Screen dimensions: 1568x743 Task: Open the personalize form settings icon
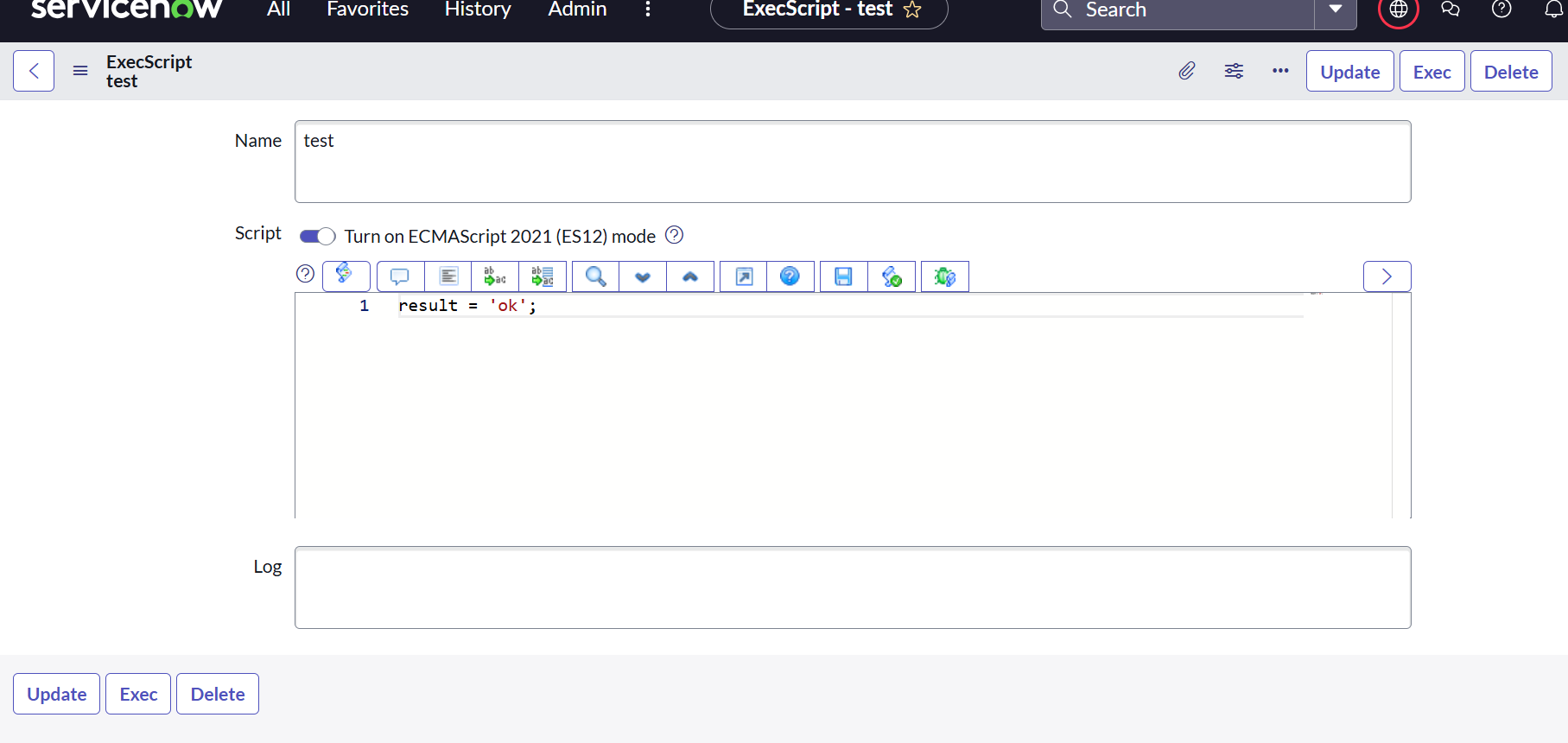[x=1234, y=71]
